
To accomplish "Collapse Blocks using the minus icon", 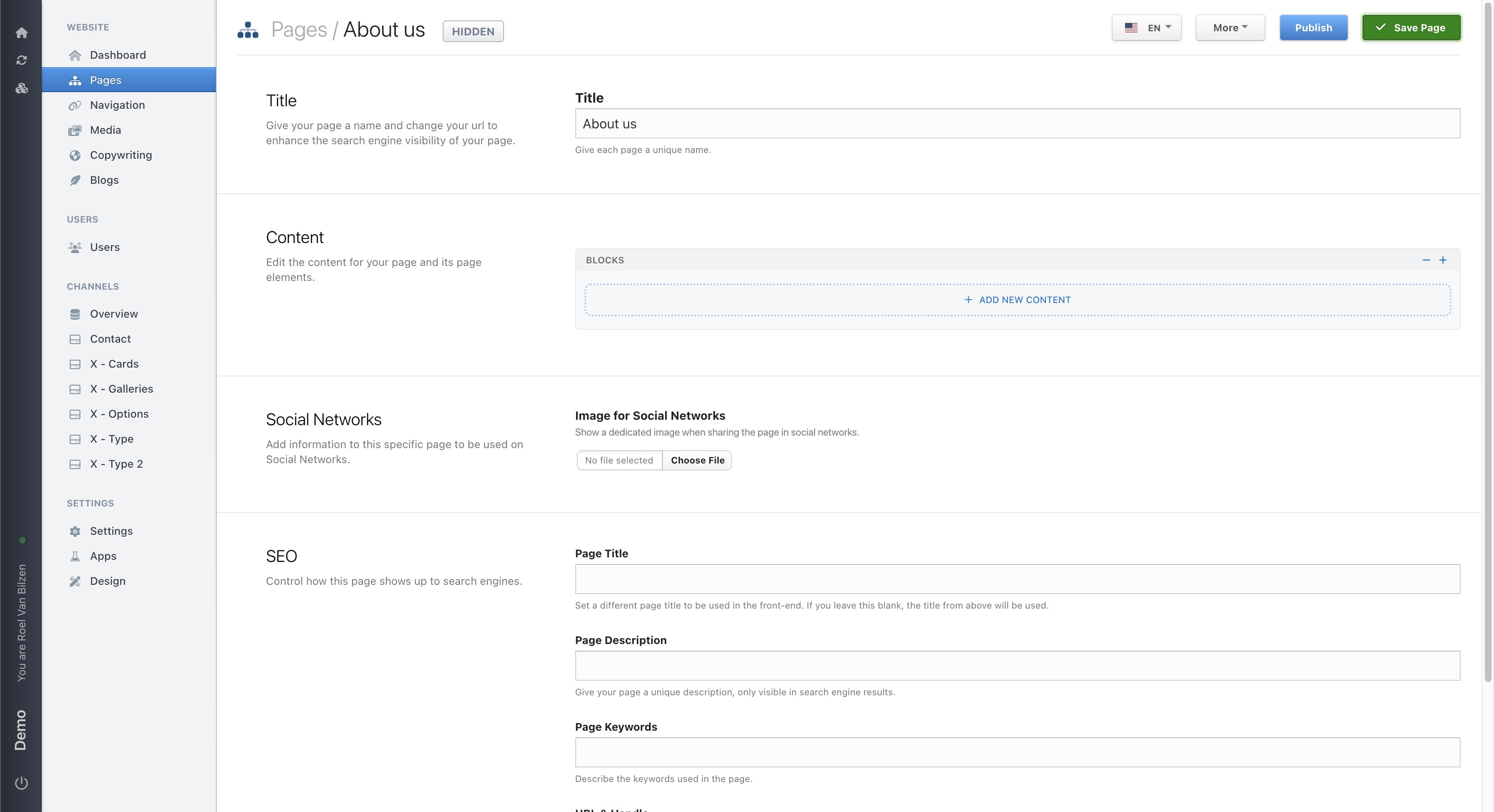I will pyautogui.click(x=1426, y=260).
